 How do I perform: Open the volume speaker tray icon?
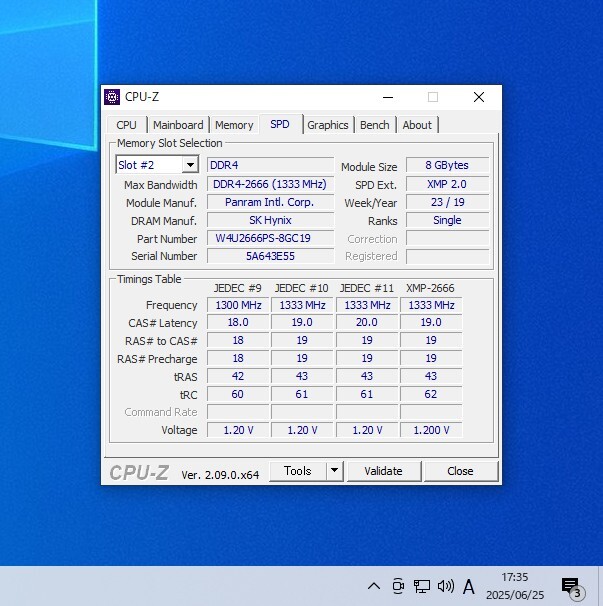(446, 586)
